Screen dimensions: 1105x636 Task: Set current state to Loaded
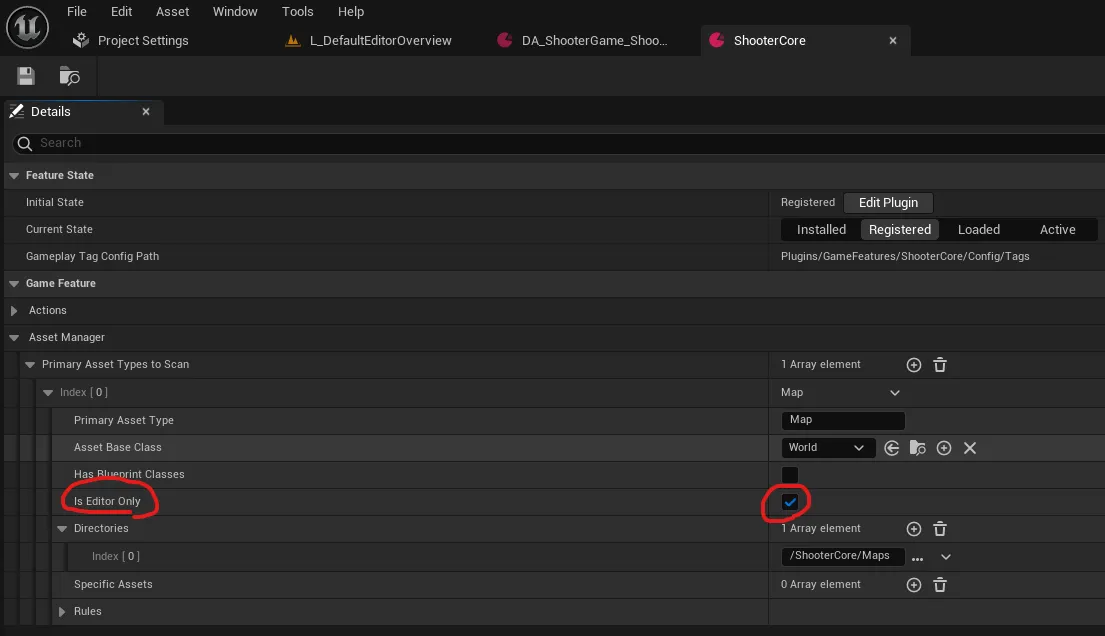[979, 229]
